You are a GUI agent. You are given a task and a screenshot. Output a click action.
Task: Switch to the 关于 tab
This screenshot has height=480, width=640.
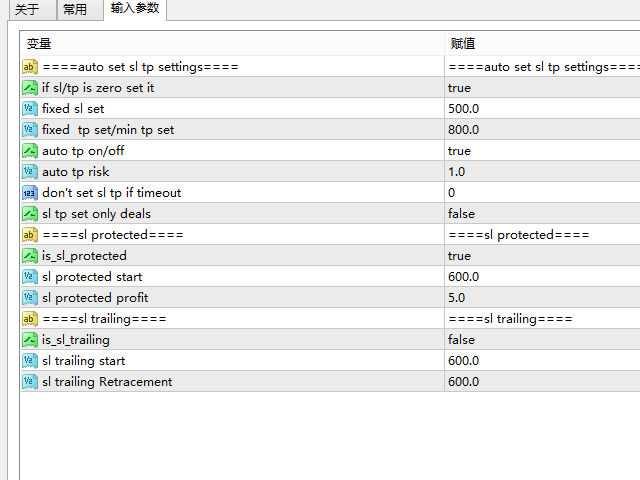[x=27, y=9]
